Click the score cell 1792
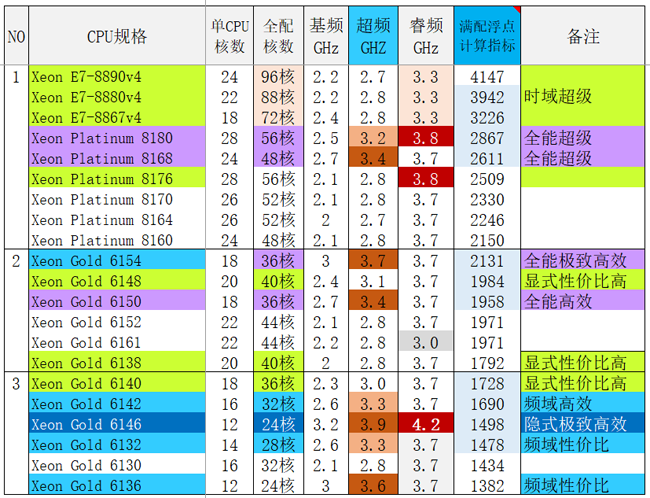This screenshot has height=498, width=650. 487,362
